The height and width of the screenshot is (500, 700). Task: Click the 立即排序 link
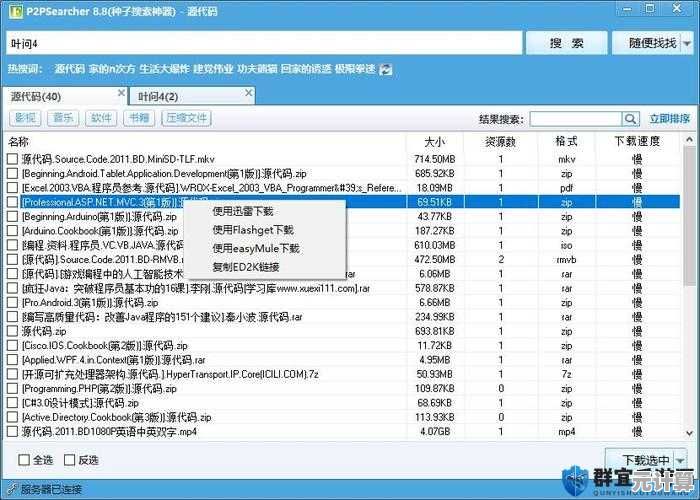pyautogui.click(x=669, y=118)
